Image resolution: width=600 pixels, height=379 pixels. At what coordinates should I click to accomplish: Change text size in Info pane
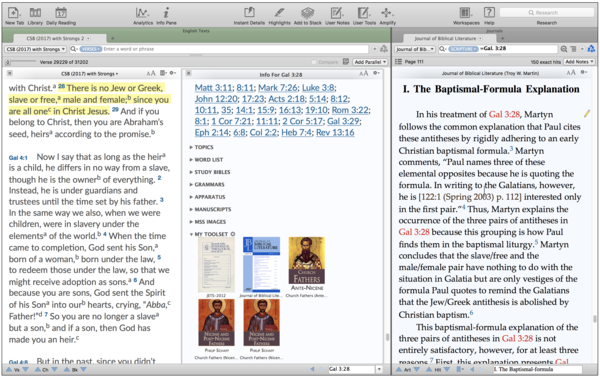(364, 74)
